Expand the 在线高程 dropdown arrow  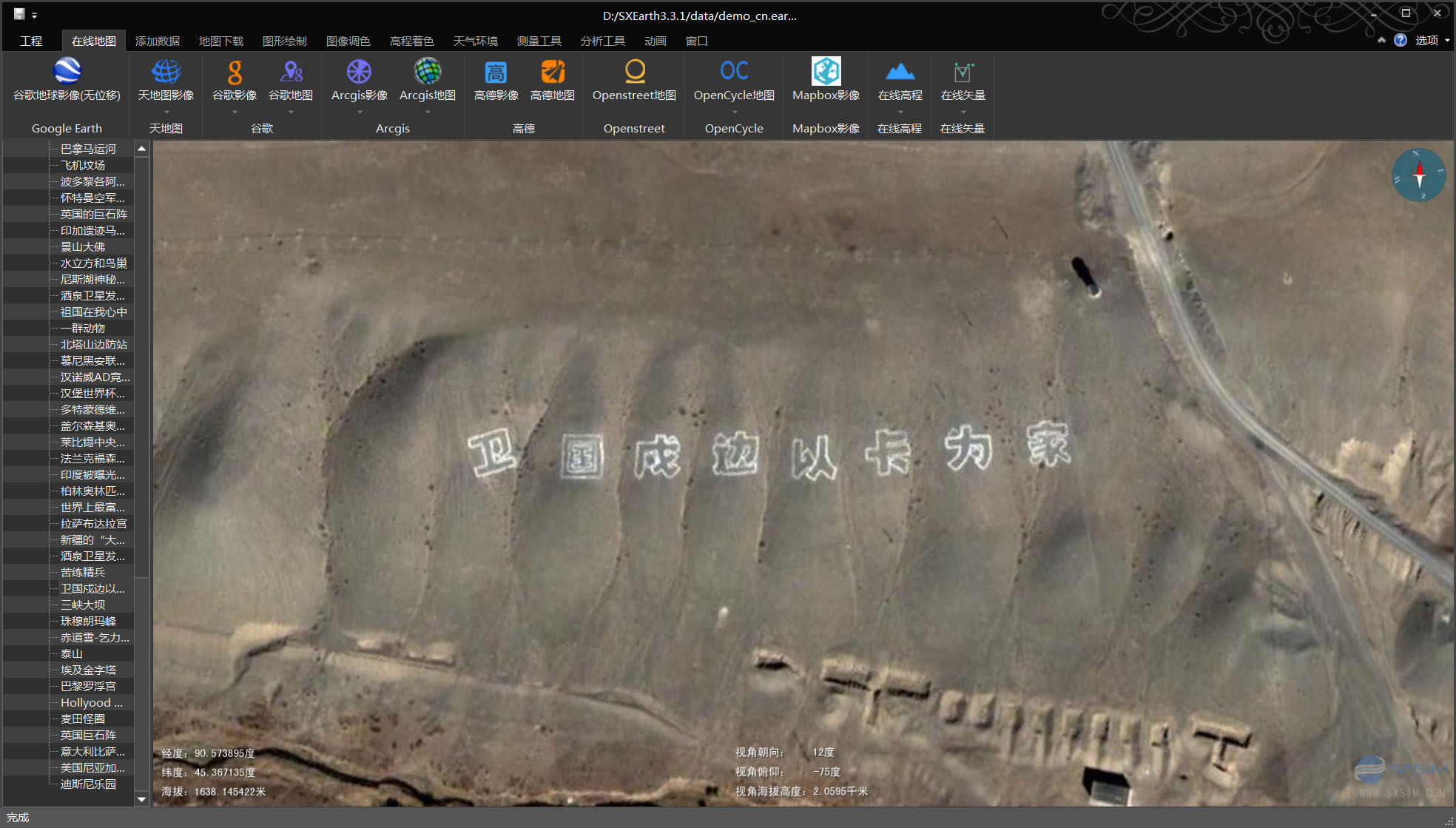coord(900,112)
